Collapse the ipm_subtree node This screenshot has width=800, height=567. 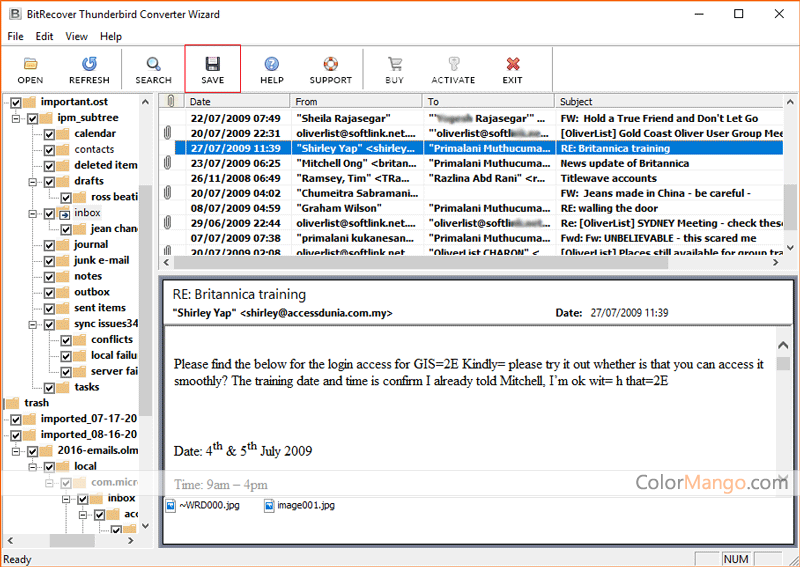16,118
